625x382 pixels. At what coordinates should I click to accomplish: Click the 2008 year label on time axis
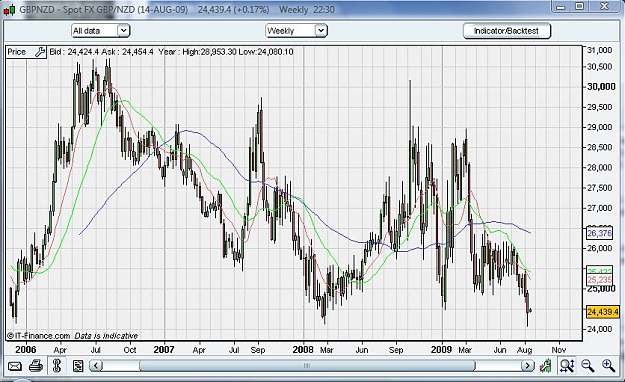point(303,350)
